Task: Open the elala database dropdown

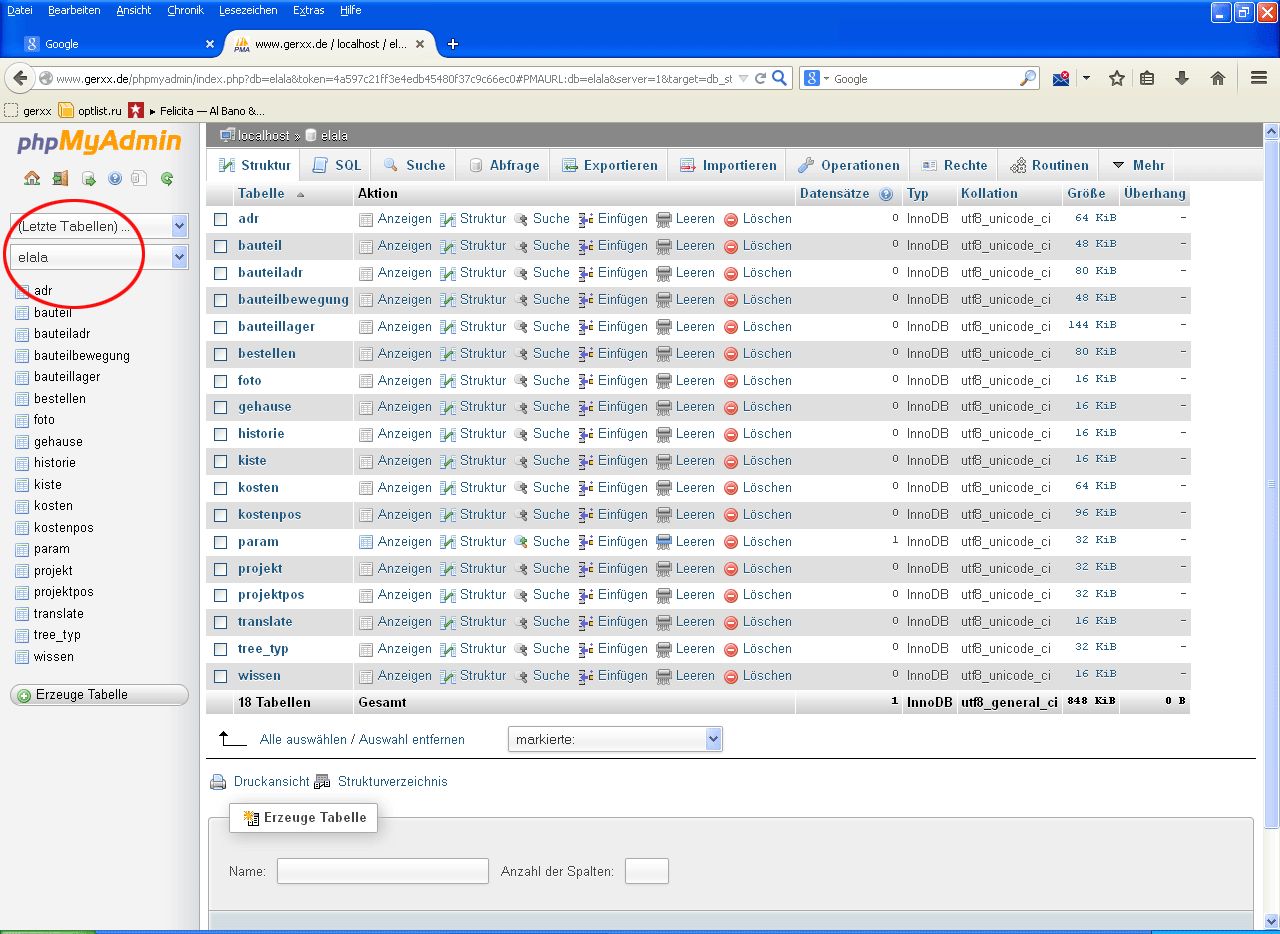Action: point(99,257)
